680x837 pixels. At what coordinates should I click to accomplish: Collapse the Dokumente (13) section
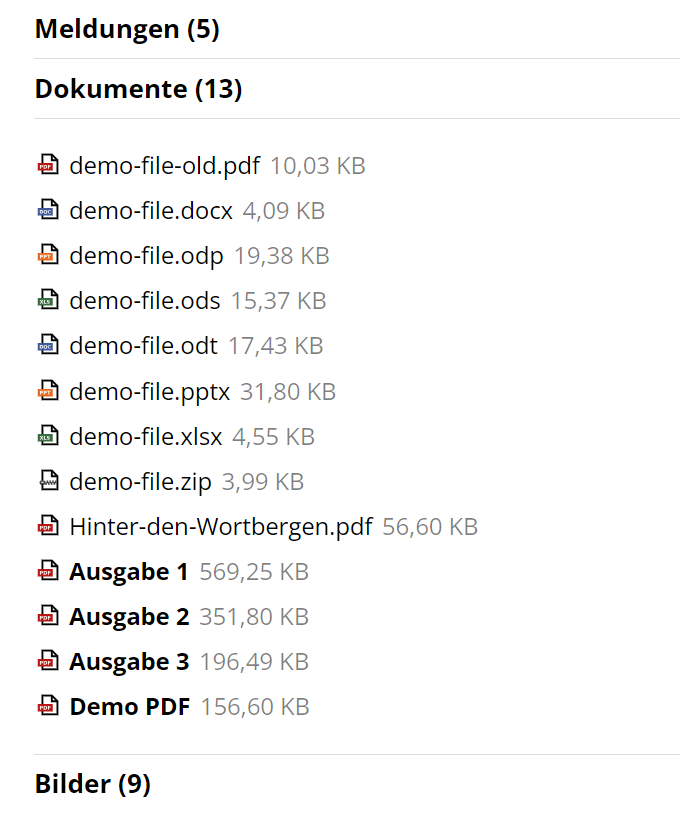138,89
